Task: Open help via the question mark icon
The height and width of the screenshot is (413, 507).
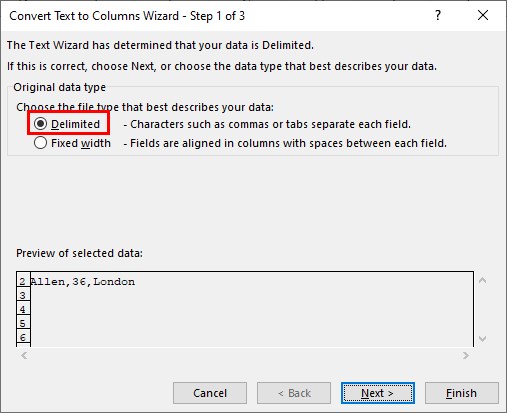Action: (438, 15)
